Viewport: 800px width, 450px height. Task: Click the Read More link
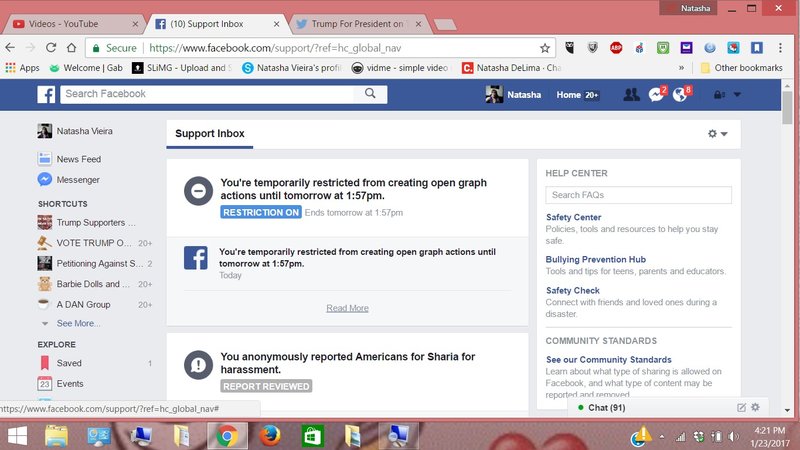(347, 308)
